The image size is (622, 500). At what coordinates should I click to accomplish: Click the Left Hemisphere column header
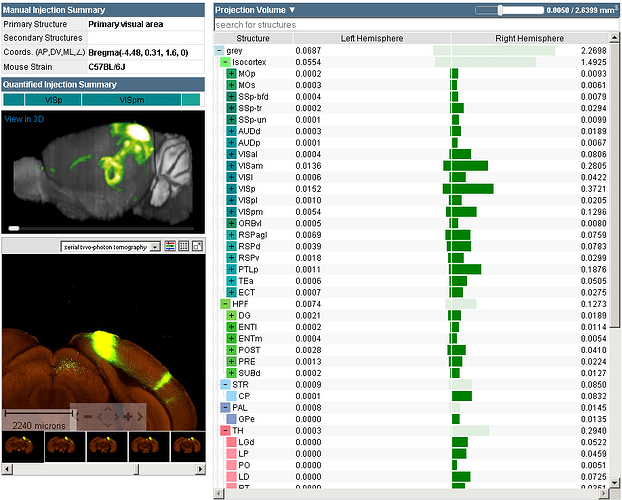372,38
